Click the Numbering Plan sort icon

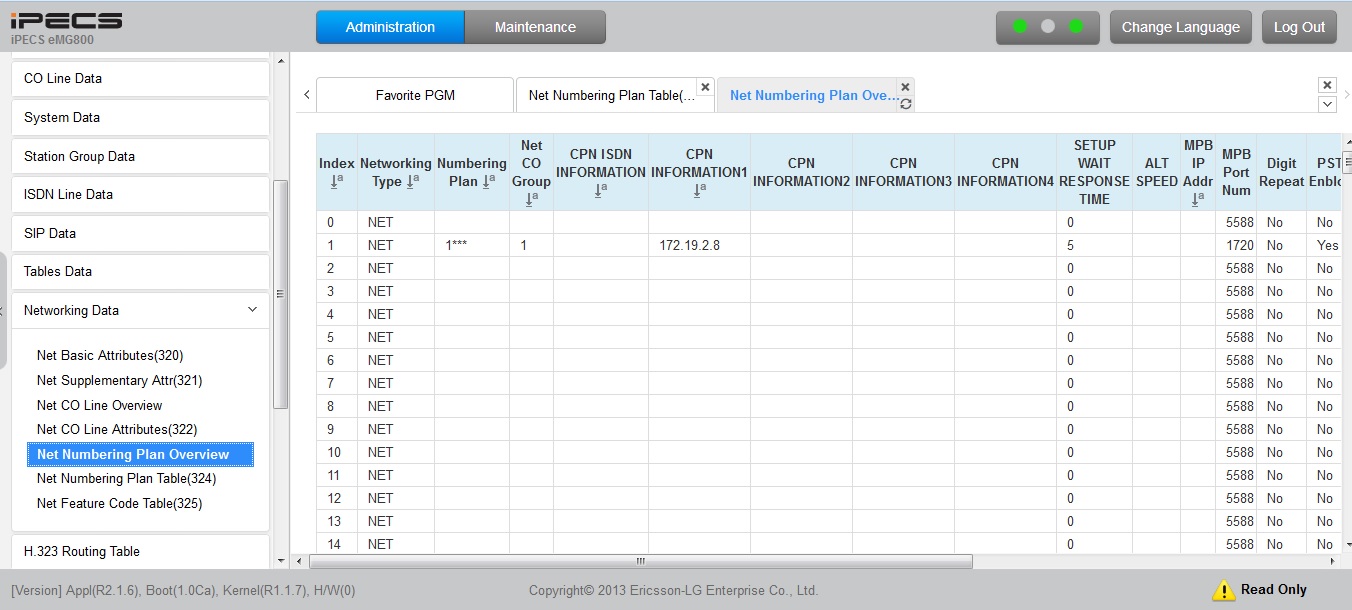(x=488, y=181)
